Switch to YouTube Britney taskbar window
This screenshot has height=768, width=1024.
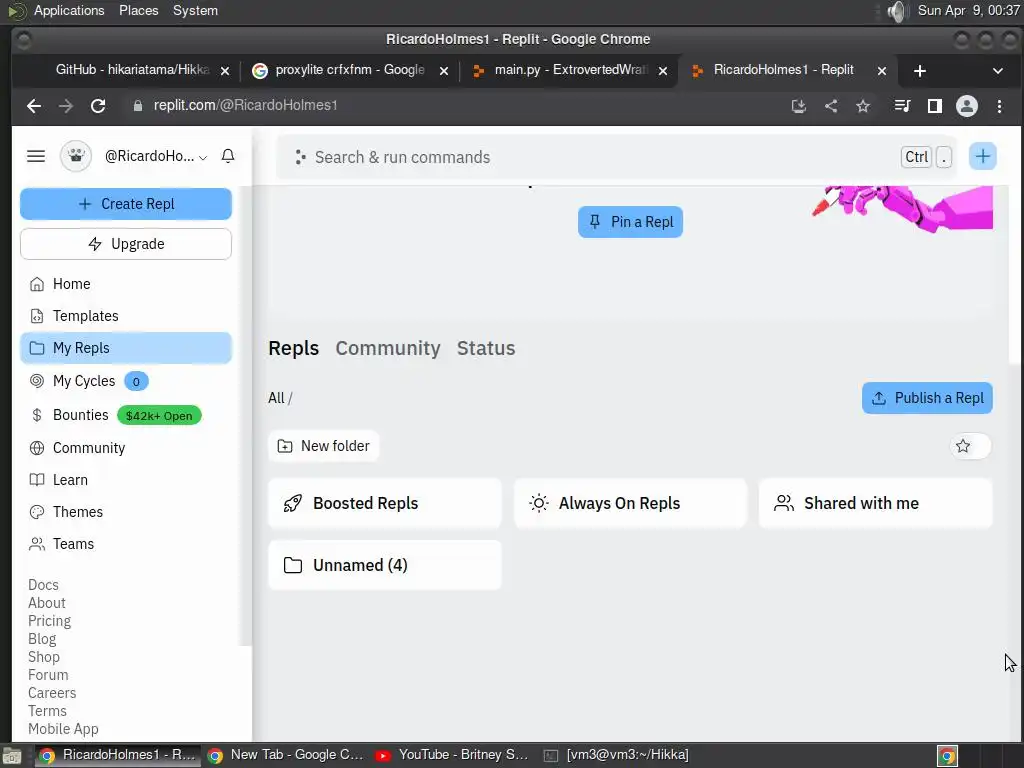coord(452,755)
